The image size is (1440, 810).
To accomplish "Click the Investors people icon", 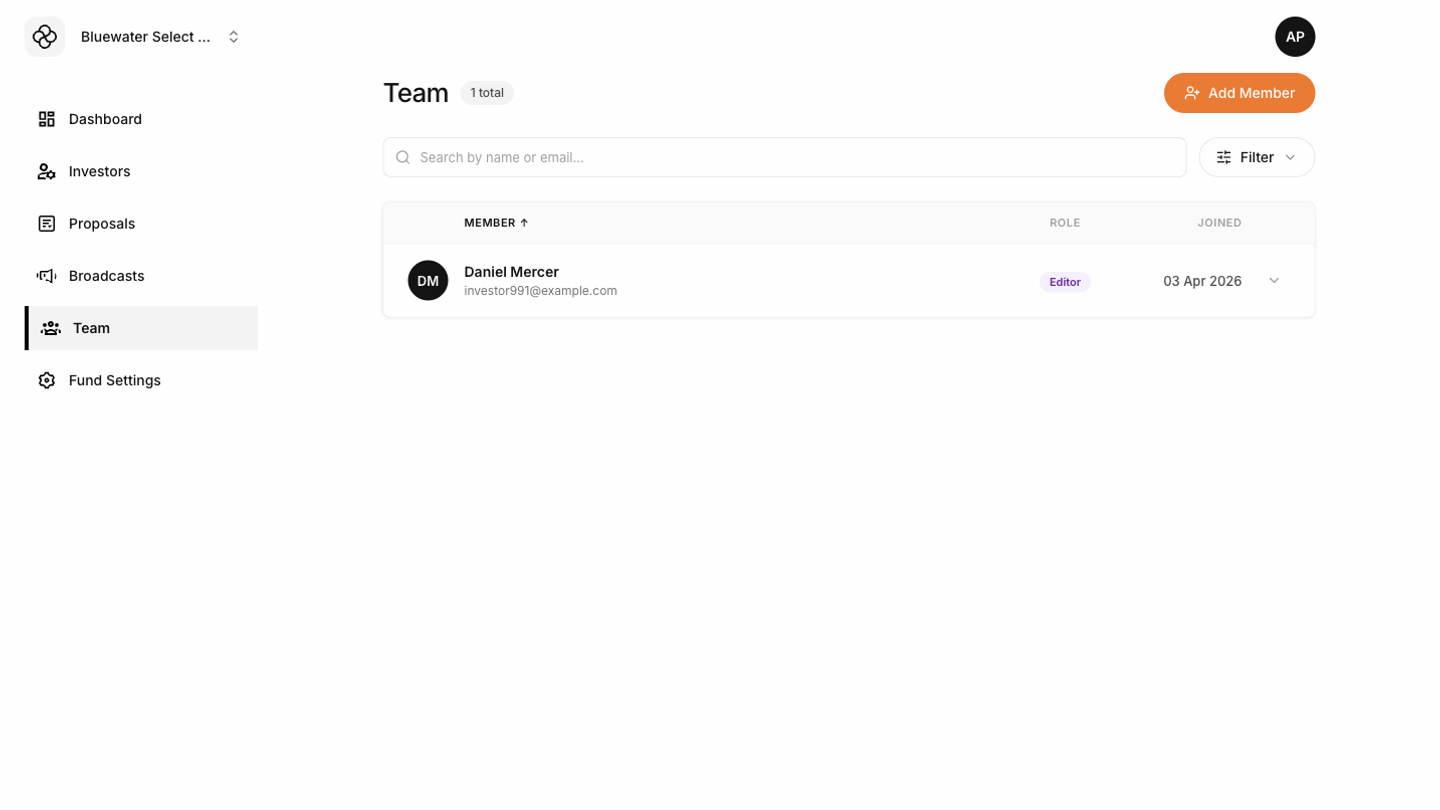I will 47,171.
